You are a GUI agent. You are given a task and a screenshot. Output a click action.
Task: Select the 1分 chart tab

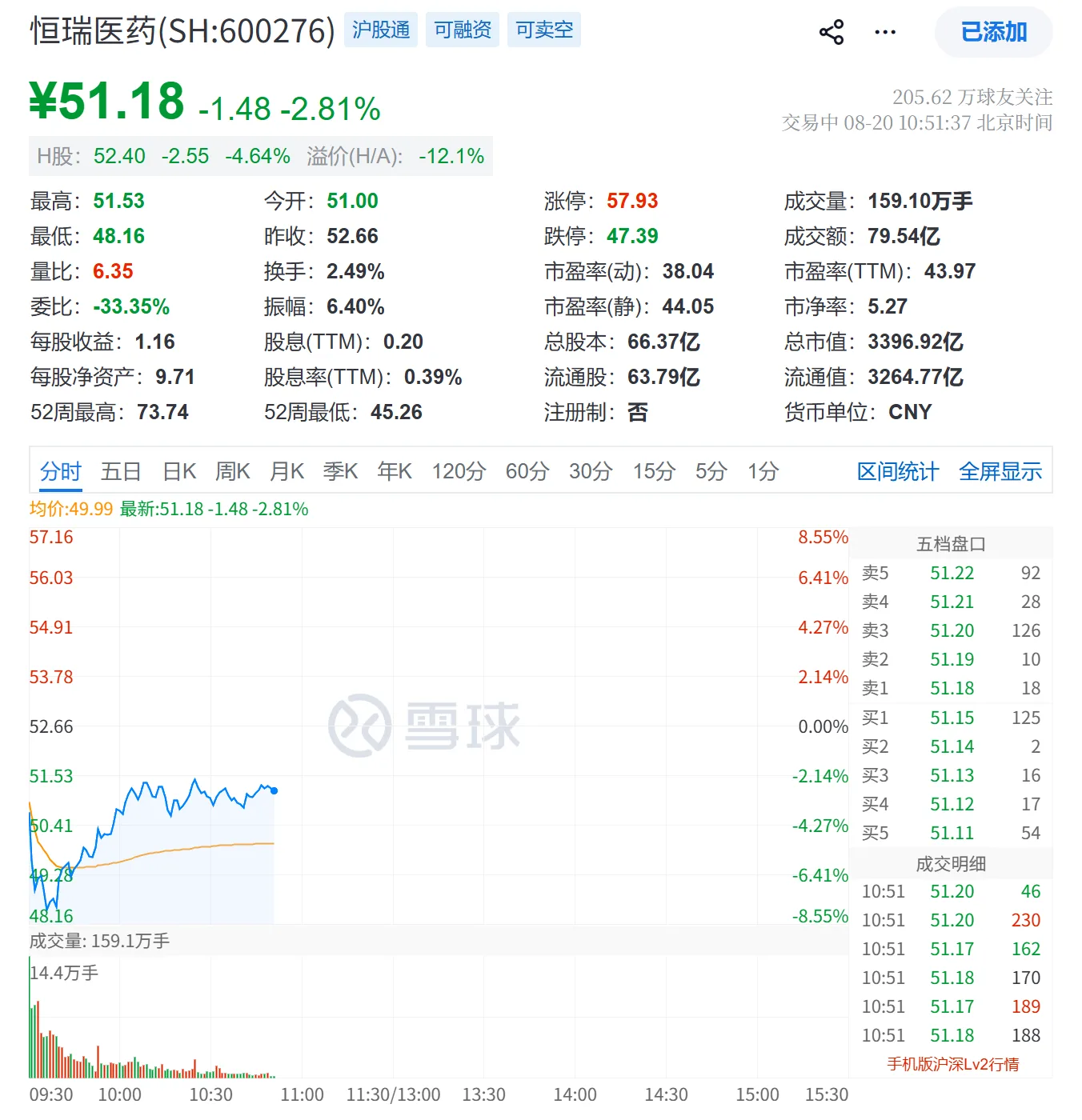coord(763,471)
